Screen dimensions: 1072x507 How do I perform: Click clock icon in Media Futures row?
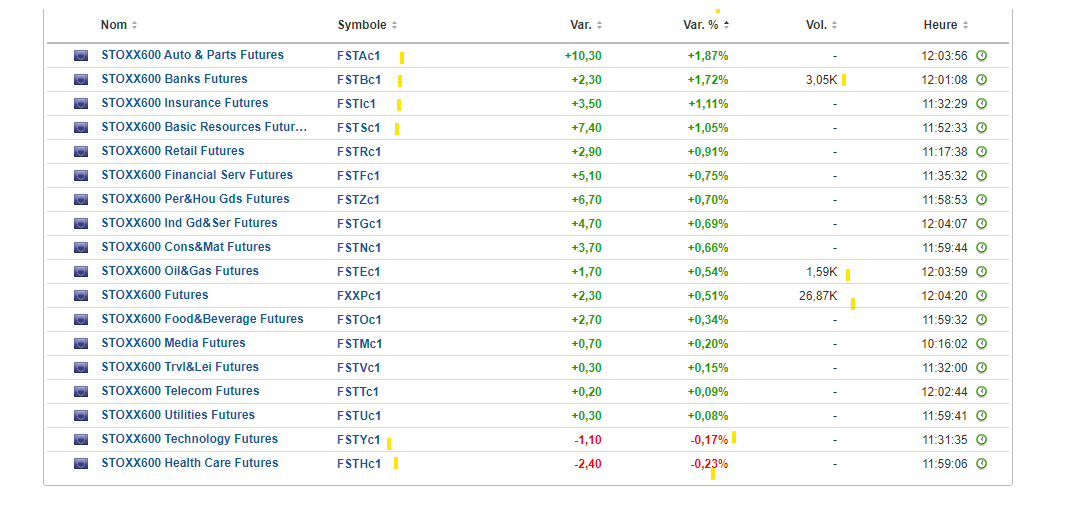tap(981, 344)
